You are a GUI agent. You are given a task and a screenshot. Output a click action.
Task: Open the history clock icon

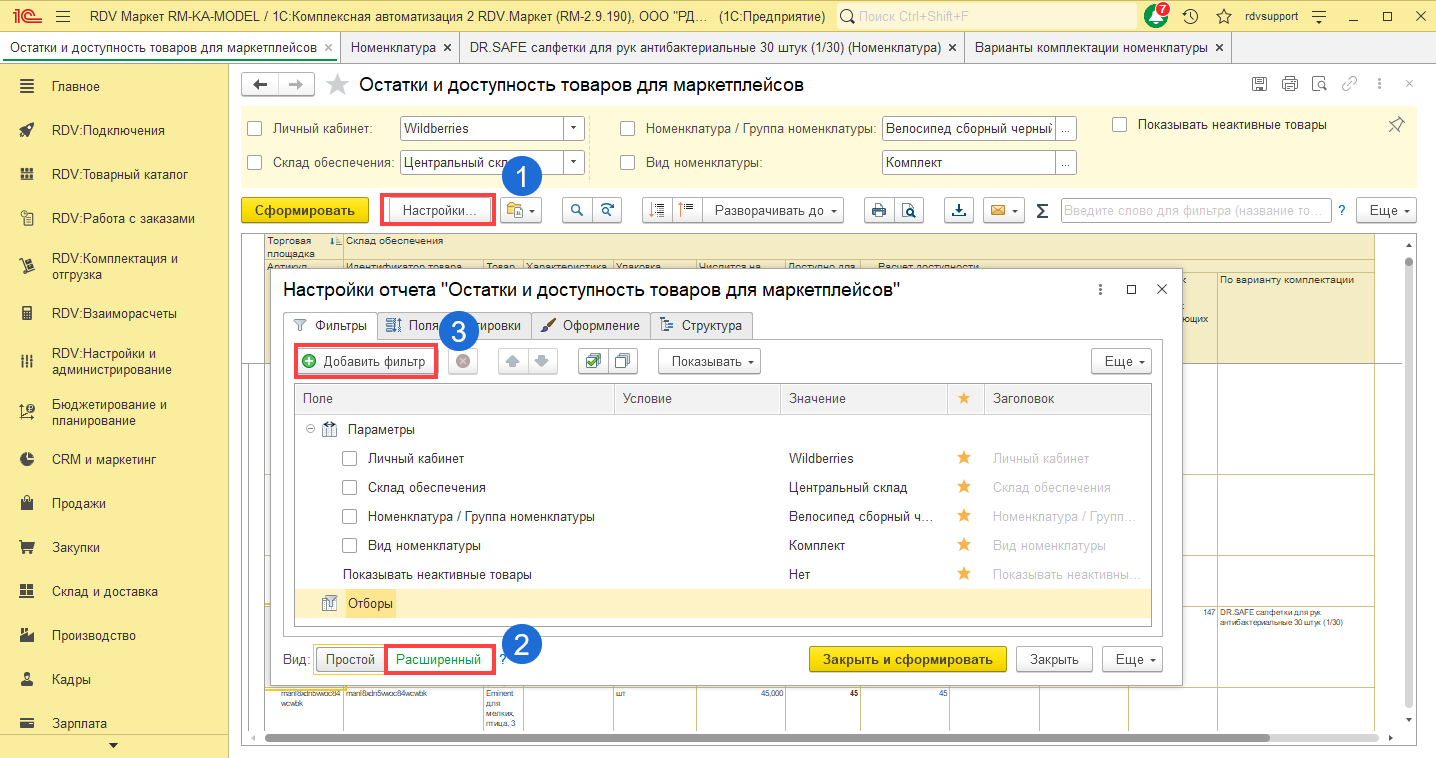coord(1190,17)
